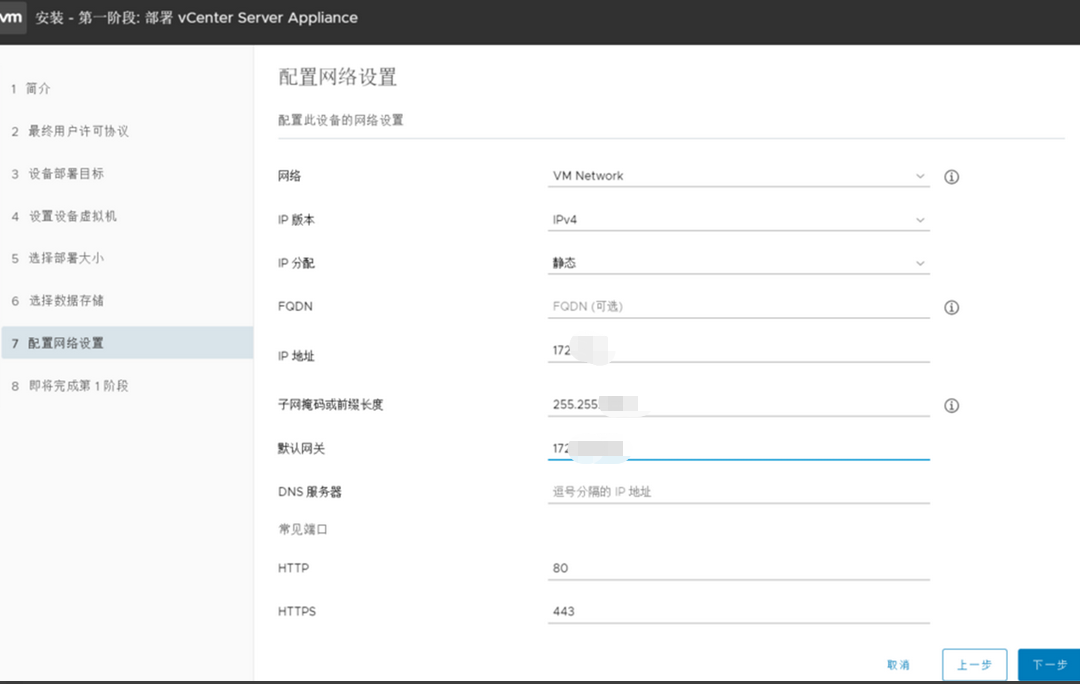Open the 网络 VM Network dropdown
The height and width of the screenshot is (684, 1080).
point(738,176)
